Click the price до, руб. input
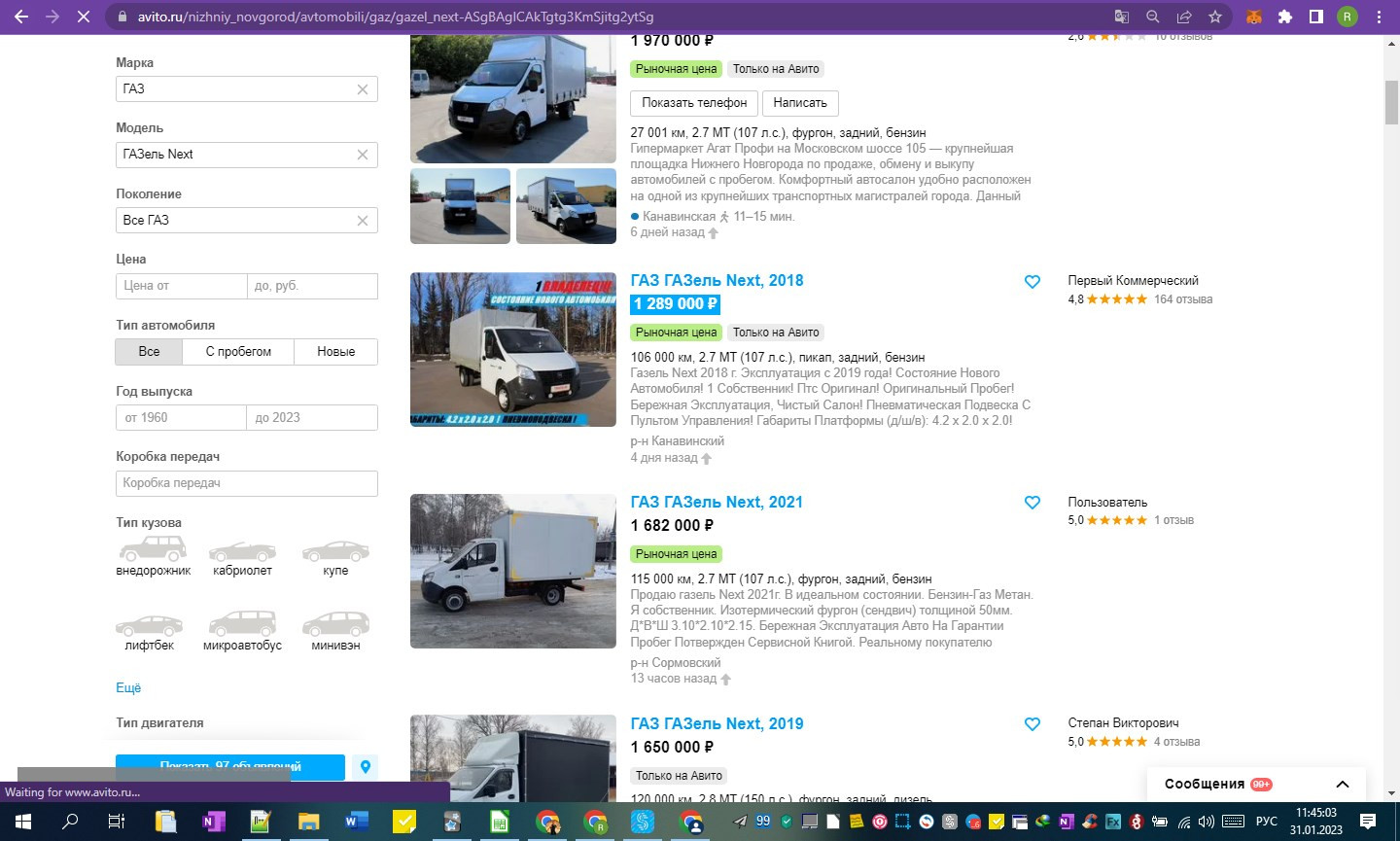The width and height of the screenshot is (1400, 841). [312, 286]
